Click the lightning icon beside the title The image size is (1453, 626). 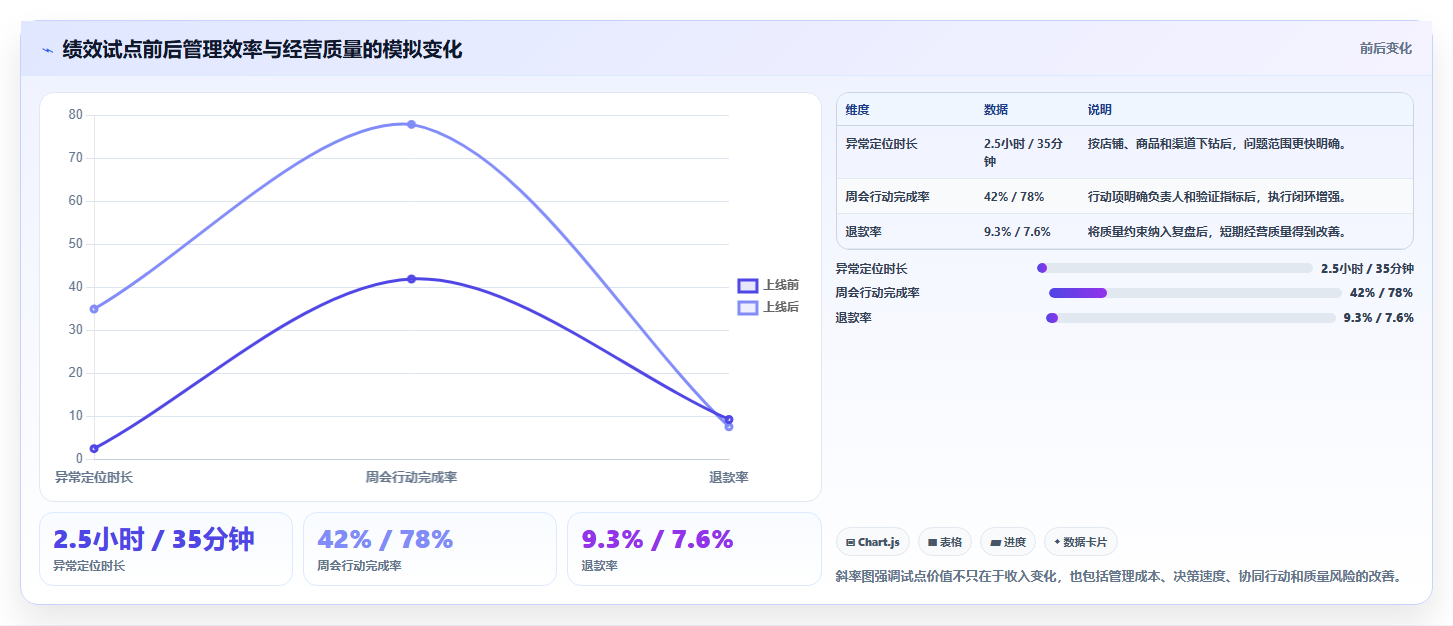tap(47, 50)
